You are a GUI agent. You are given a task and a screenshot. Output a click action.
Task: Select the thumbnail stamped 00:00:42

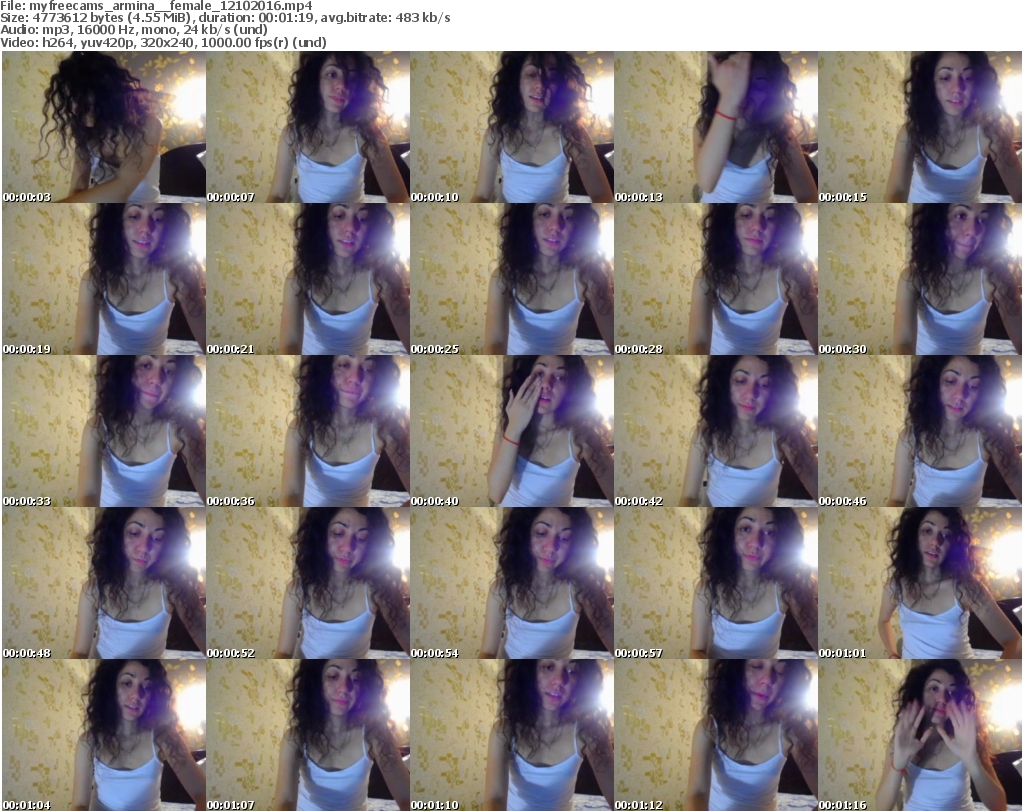[716, 431]
